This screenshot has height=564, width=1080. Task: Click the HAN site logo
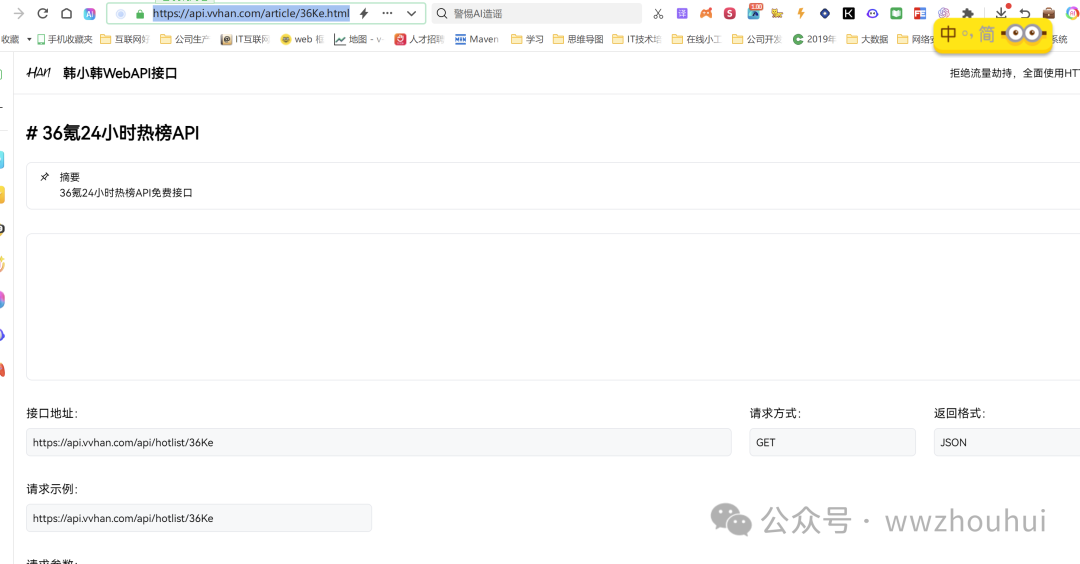coord(39,73)
